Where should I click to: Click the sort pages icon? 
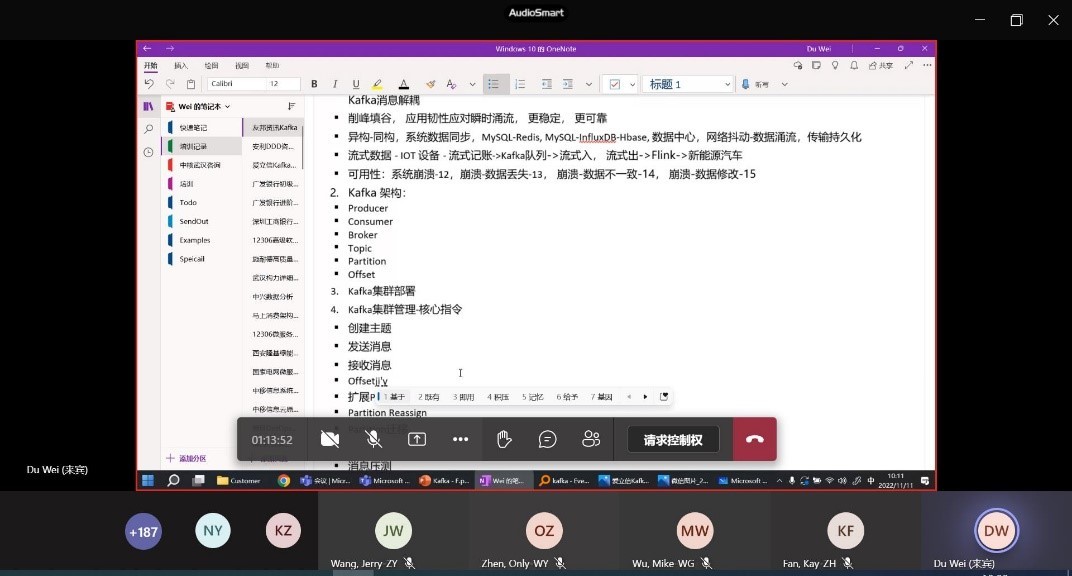tap(291, 106)
